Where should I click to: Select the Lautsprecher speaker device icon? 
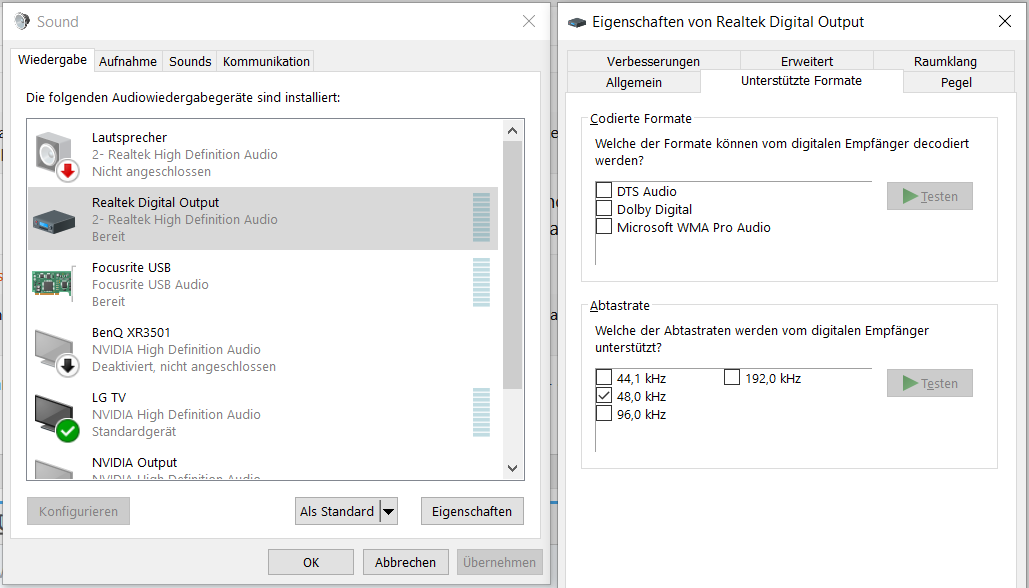pos(53,153)
